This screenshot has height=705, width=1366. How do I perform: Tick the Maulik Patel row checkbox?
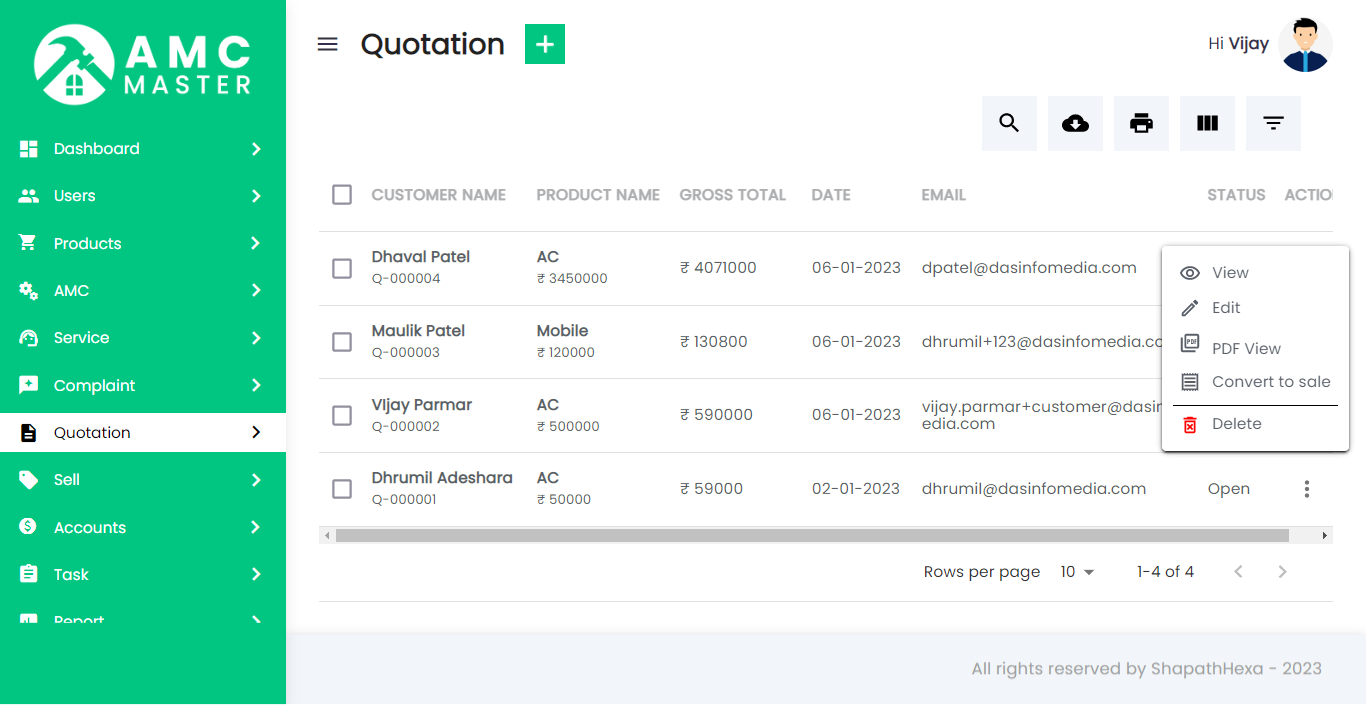(342, 342)
